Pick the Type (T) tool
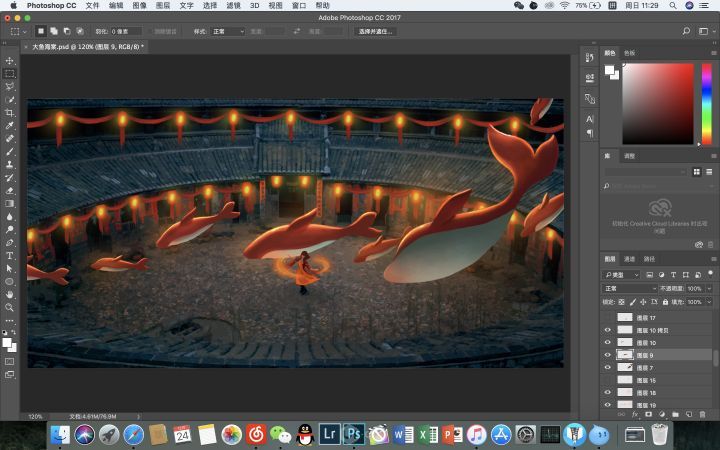Viewport: 720px width, 450px height. 10,255
